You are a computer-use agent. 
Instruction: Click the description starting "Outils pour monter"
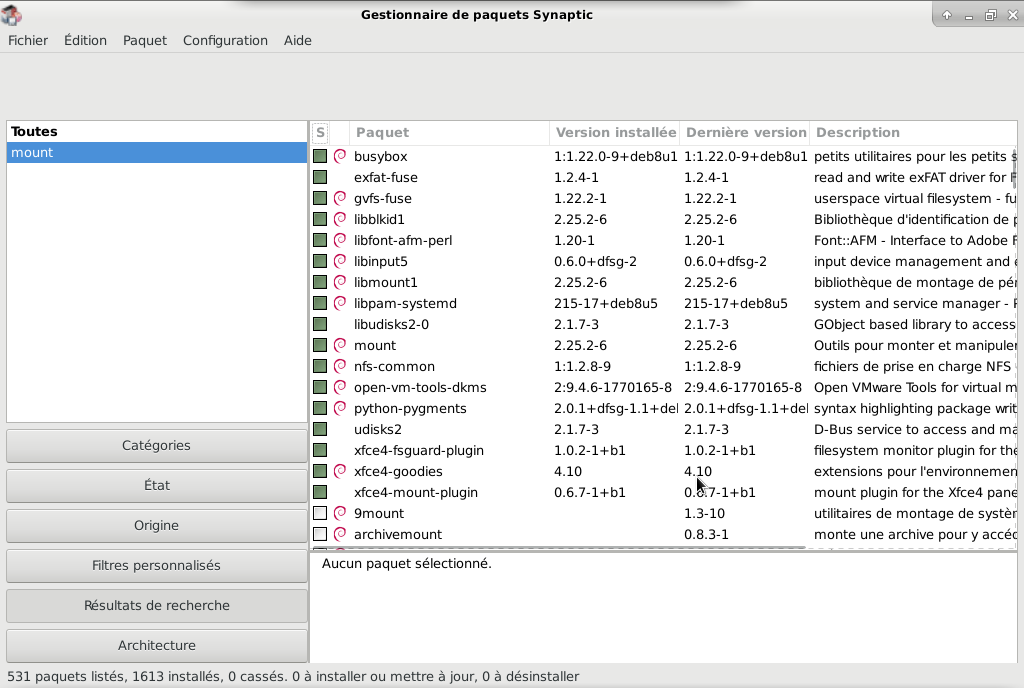pos(915,345)
